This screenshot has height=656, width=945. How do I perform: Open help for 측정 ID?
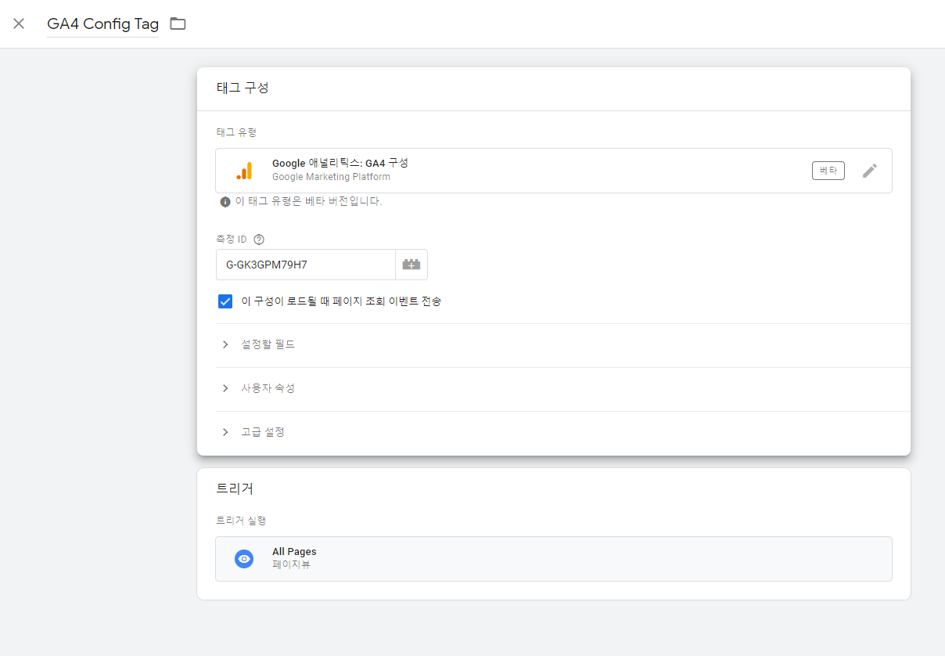coord(259,239)
